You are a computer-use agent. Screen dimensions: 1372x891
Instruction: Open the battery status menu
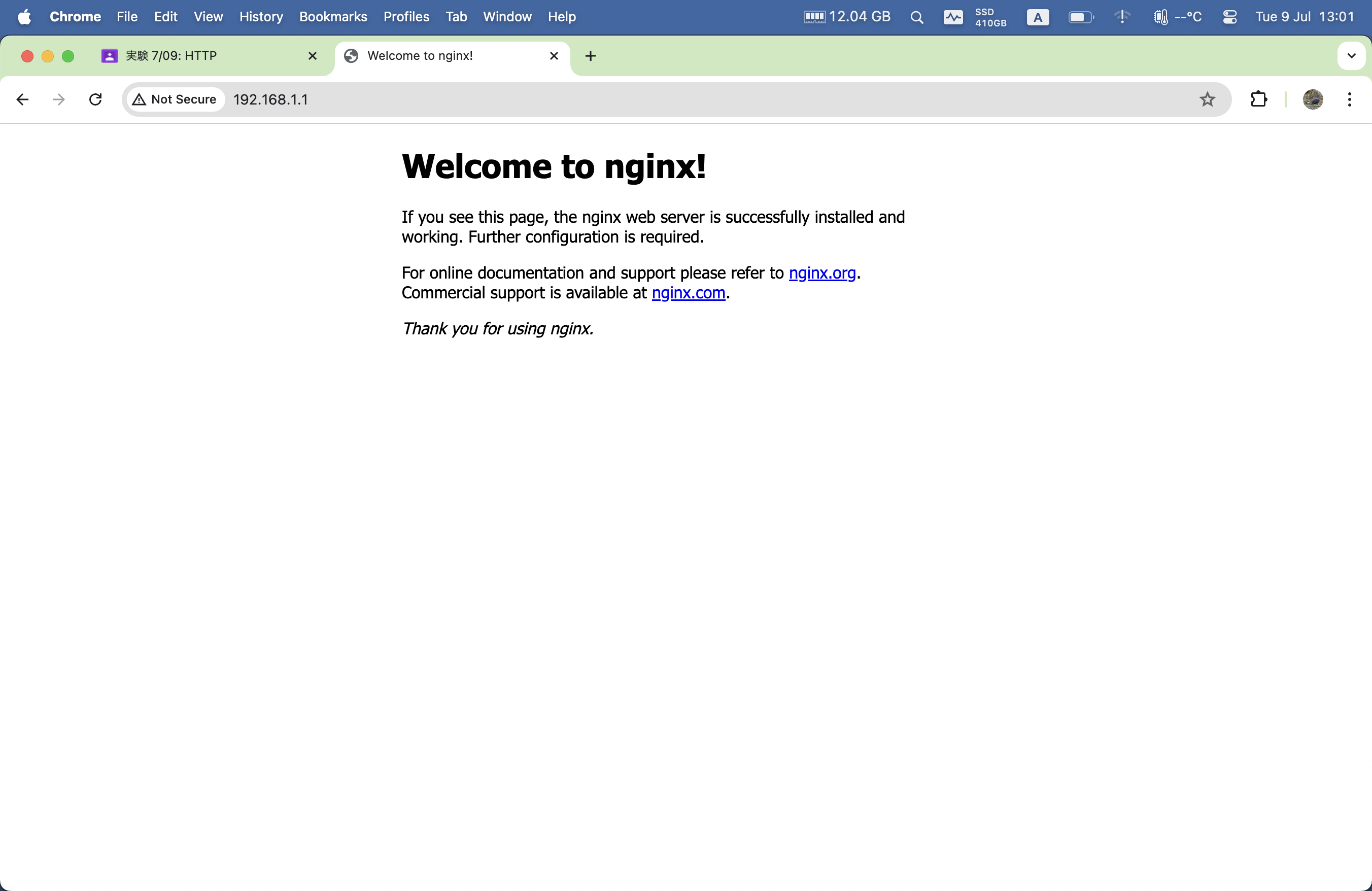point(1080,17)
